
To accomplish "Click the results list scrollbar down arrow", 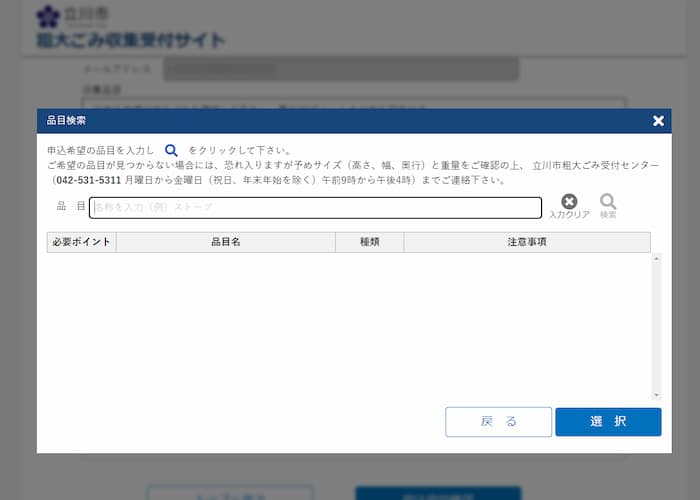I will [656, 395].
